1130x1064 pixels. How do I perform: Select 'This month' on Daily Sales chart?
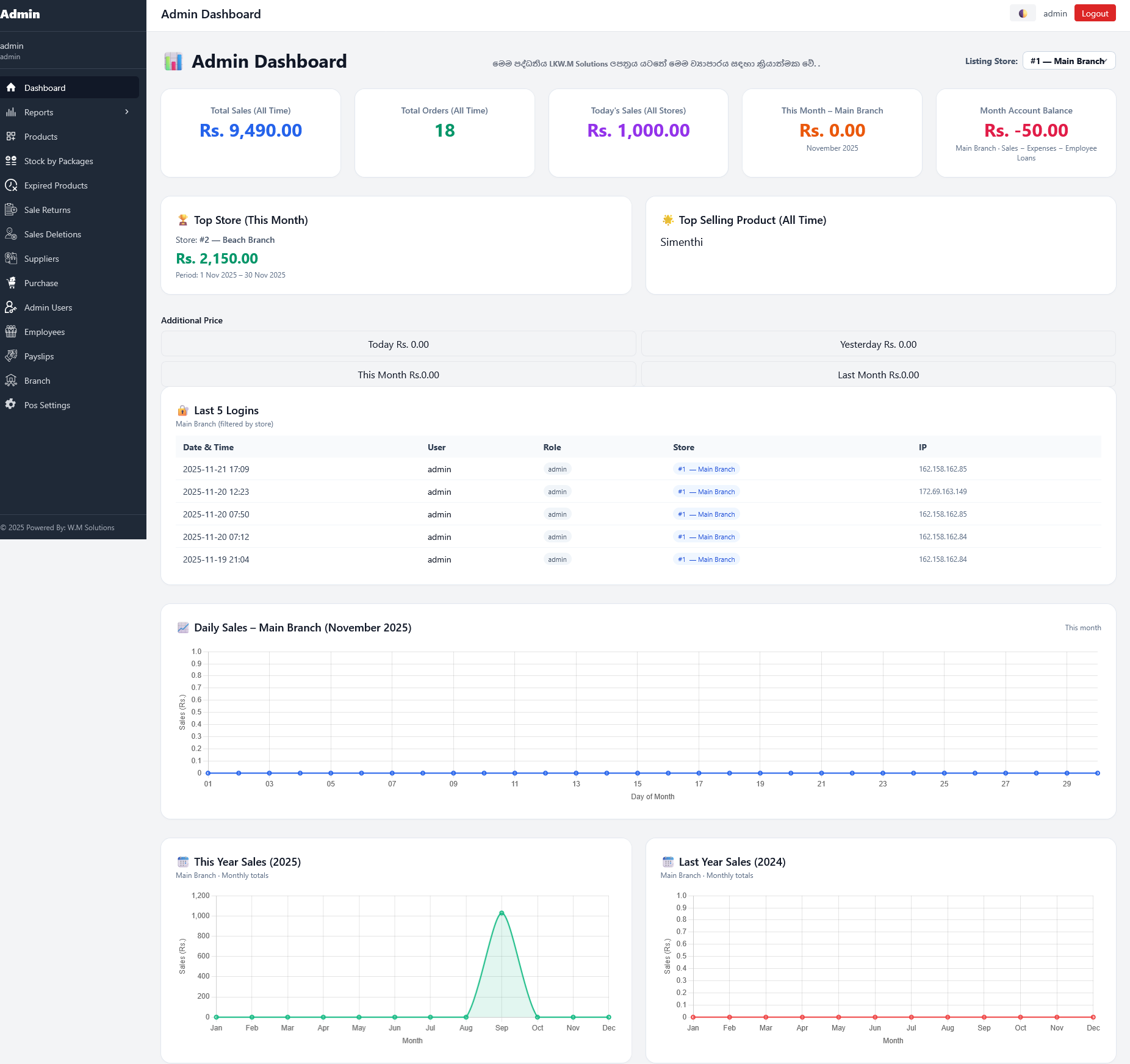(x=1083, y=627)
